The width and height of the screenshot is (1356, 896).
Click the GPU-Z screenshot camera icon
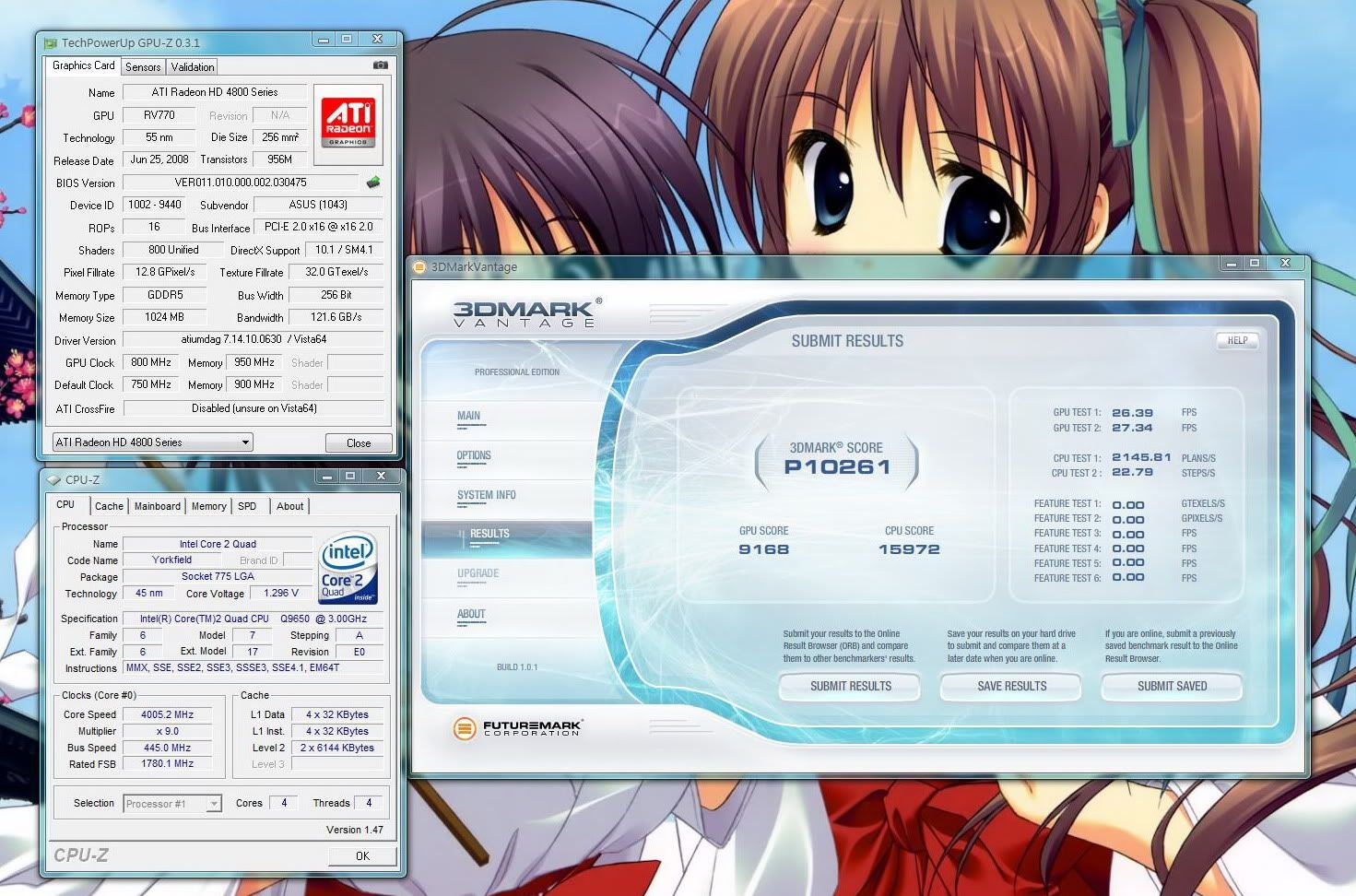[x=380, y=65]
